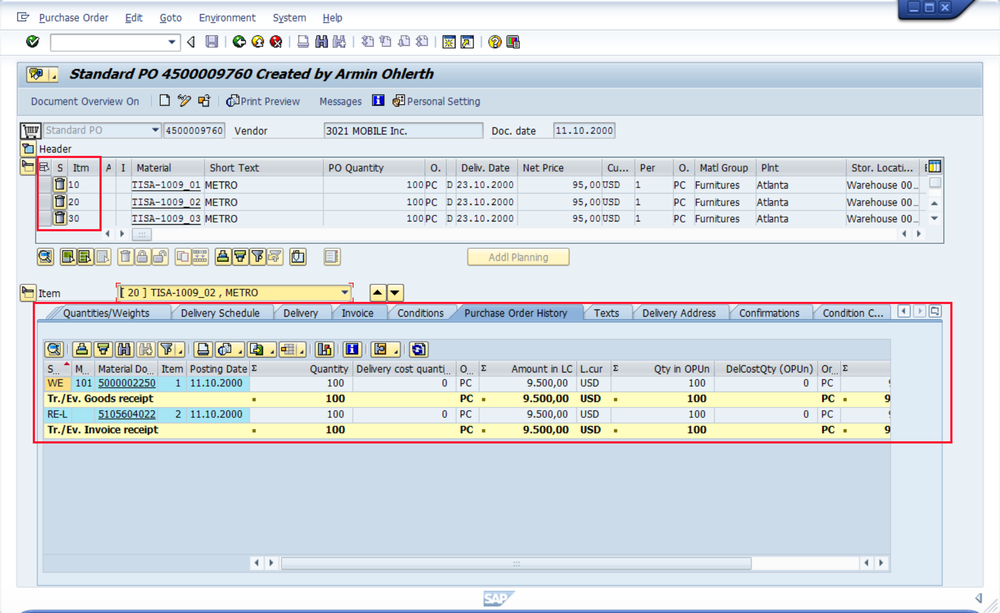
Task: Open invoice document 5105604022 link
Action: (x=126, y=414)
